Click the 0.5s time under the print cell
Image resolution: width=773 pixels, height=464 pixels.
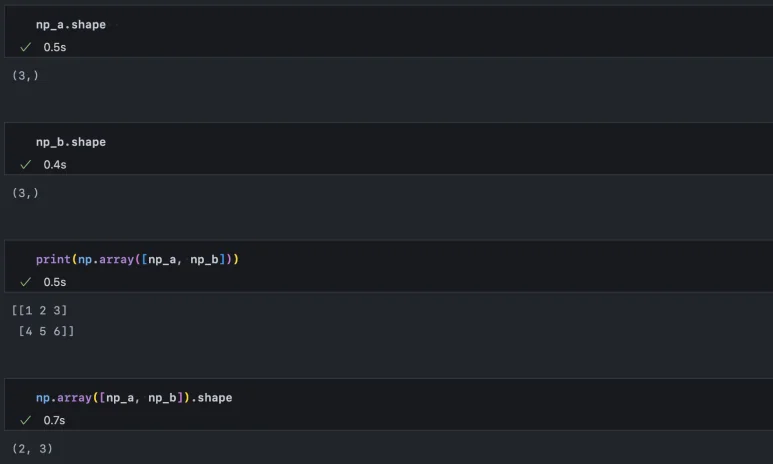tap(54, 282)
